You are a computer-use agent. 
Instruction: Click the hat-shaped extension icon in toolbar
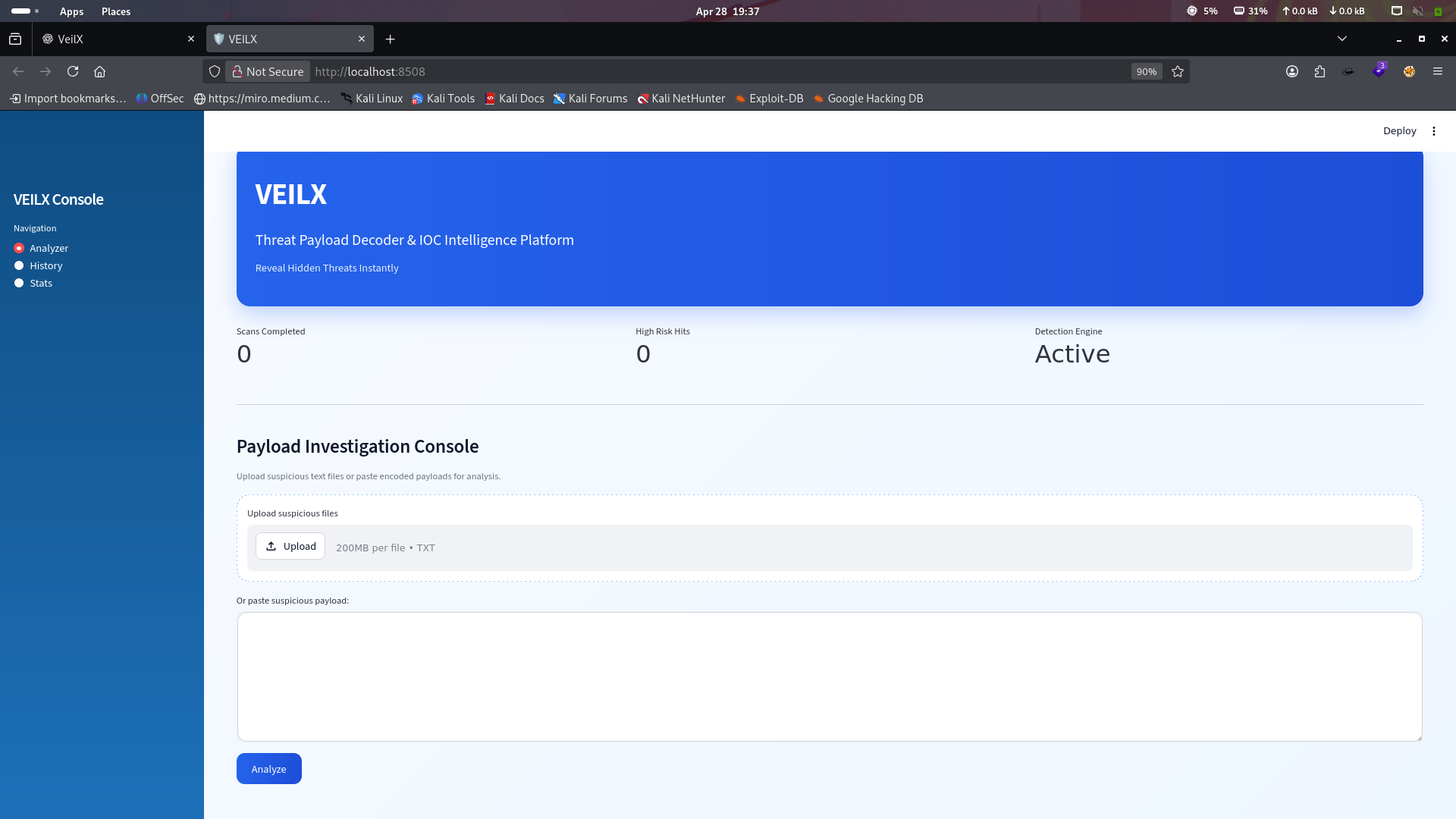point(1348,71)
